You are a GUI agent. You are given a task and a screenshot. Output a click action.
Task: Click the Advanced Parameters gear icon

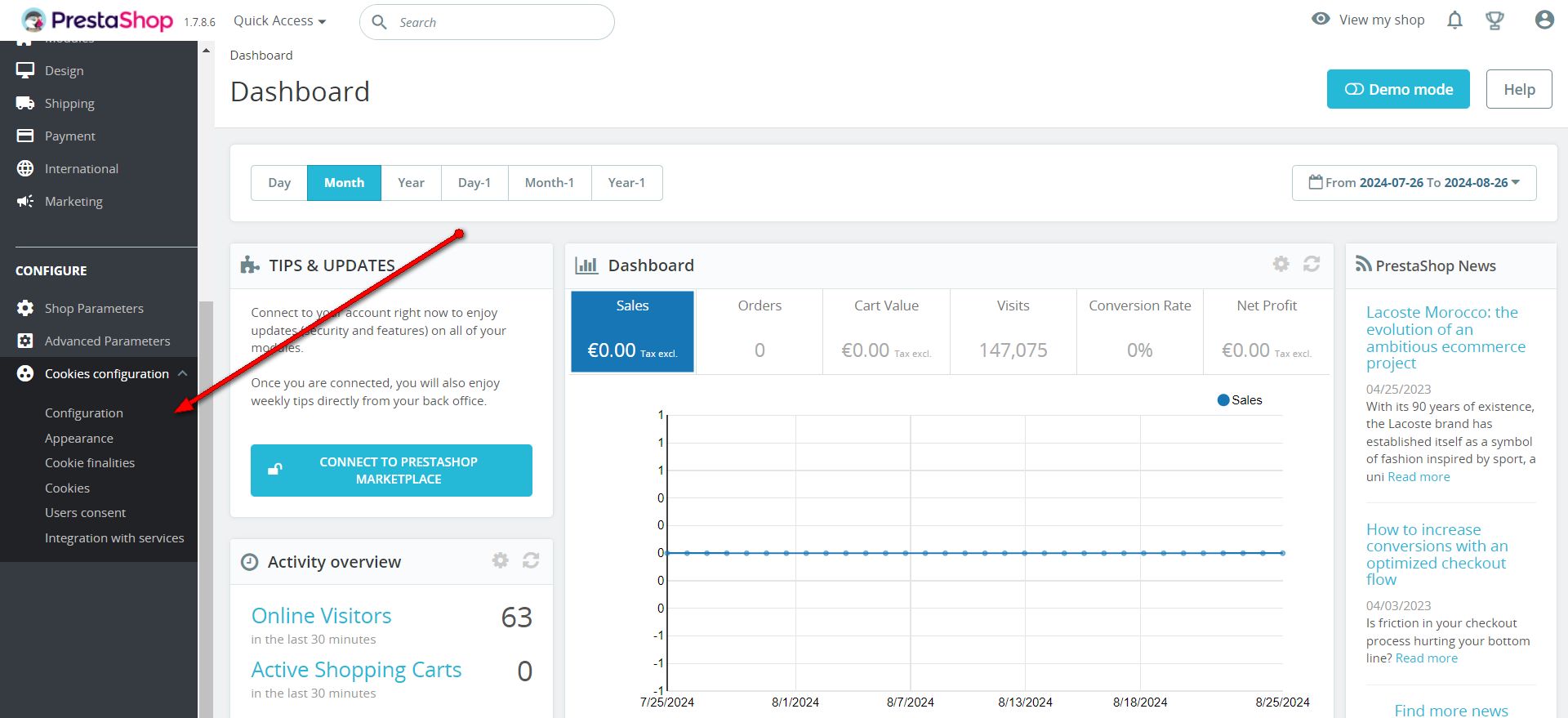coord(25,341)
